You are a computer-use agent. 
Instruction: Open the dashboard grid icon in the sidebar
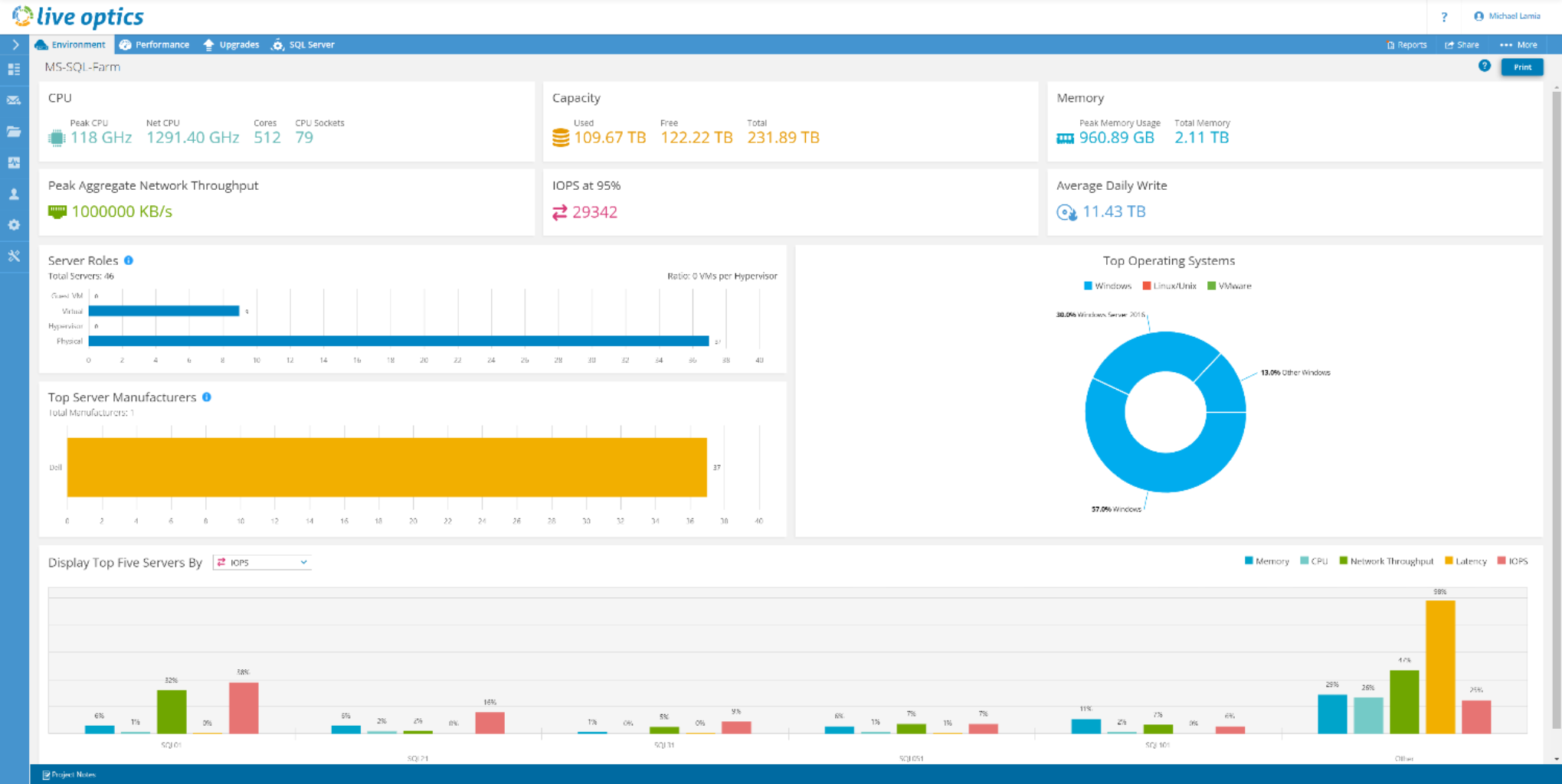click(14, 70)
